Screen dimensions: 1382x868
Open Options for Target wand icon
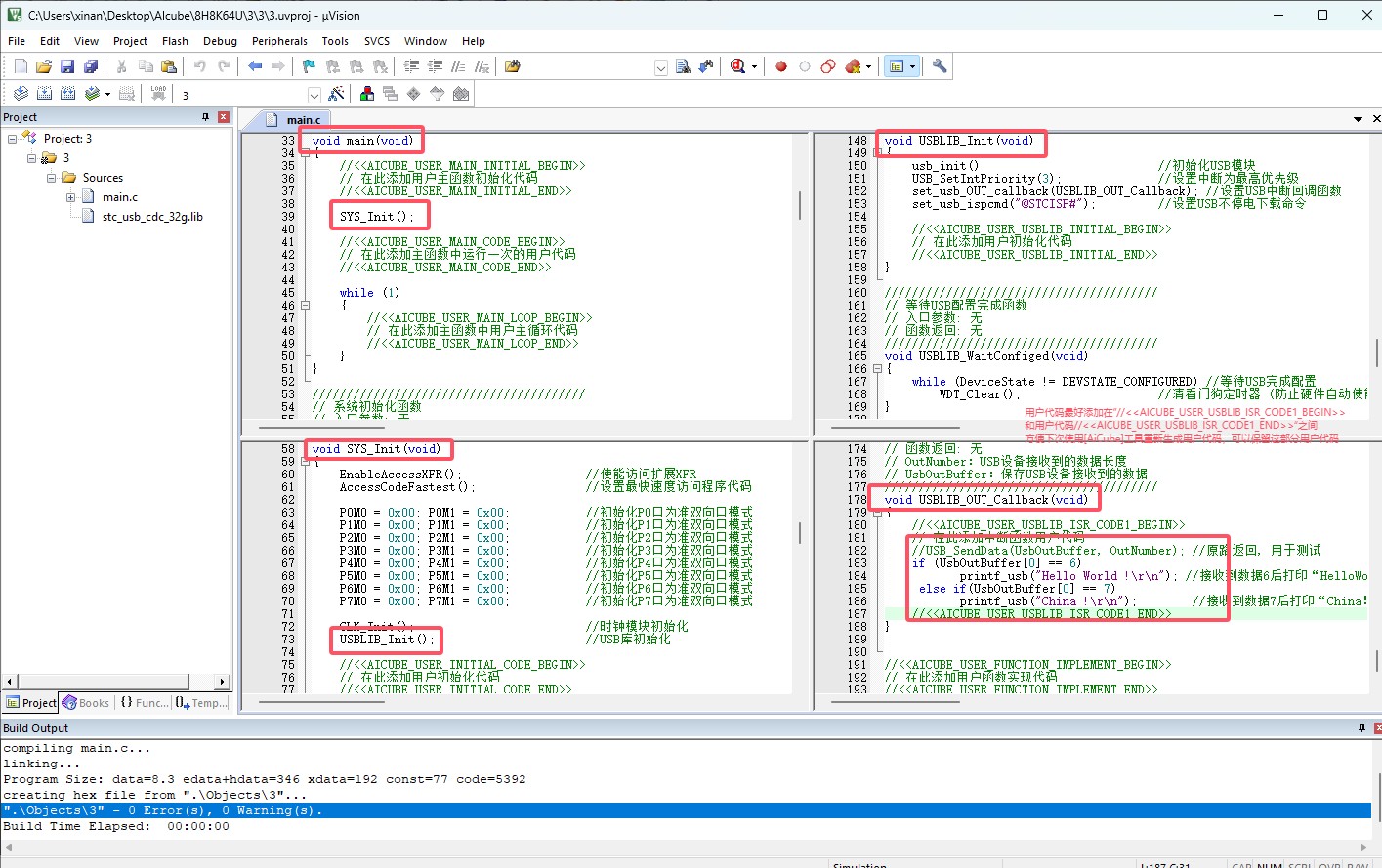click(x=336, y=94)
